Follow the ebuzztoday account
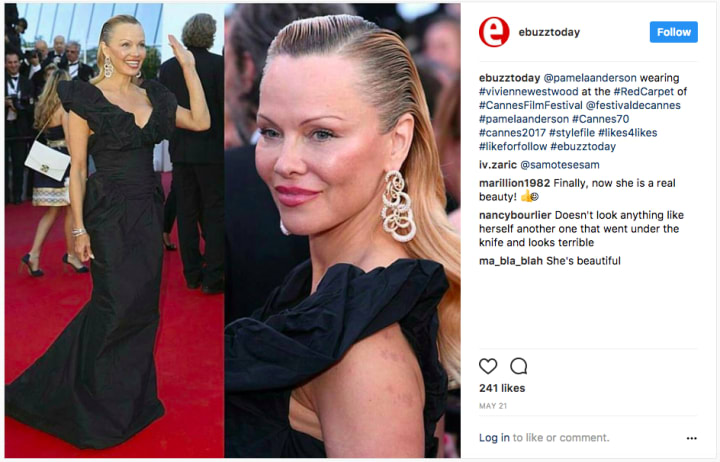The image size is (720, 462). click(x=674, y=32)
